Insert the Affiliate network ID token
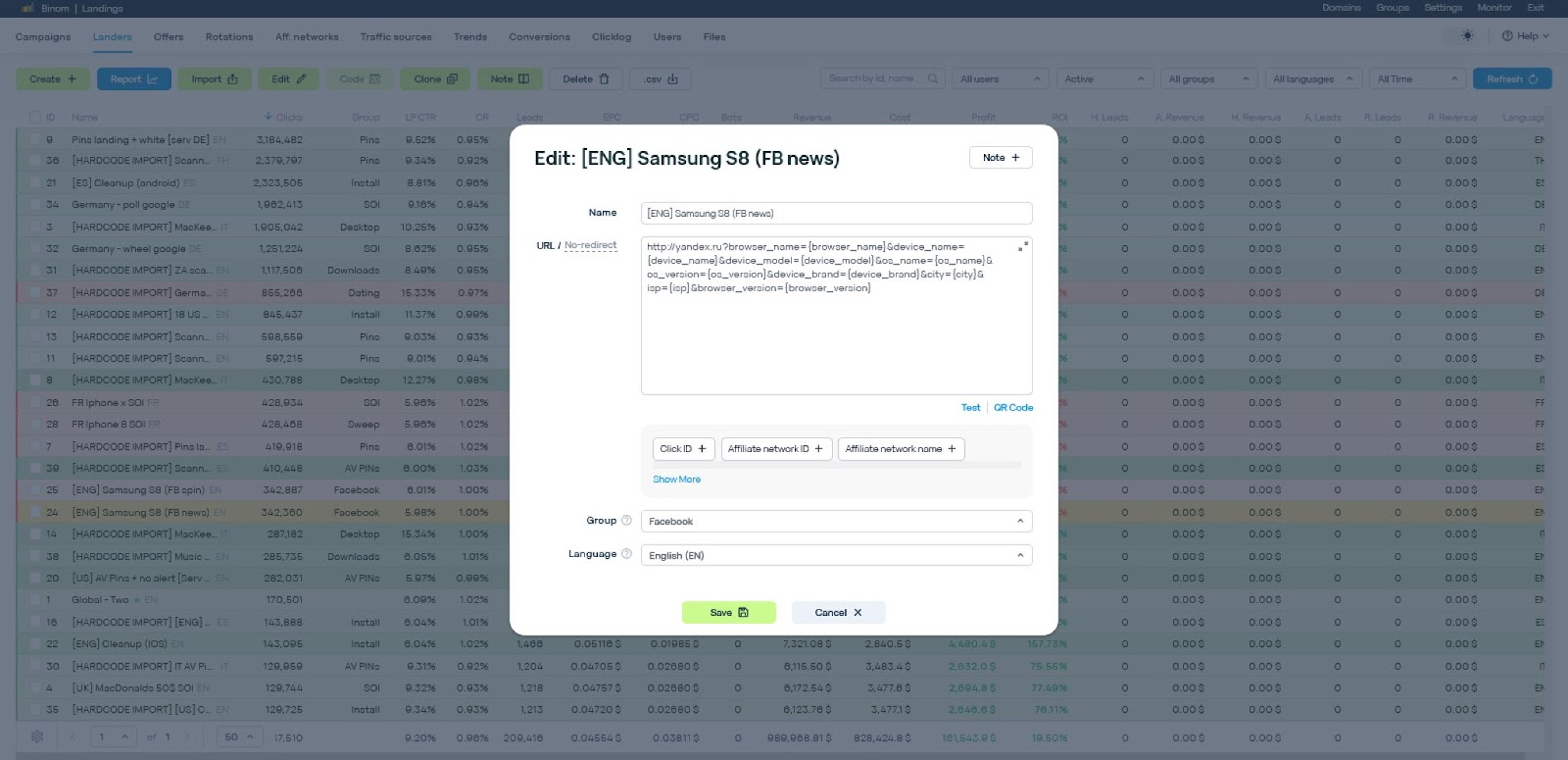Image resolution: width=1568 pixels, height=760 pixels. (776, 448)
